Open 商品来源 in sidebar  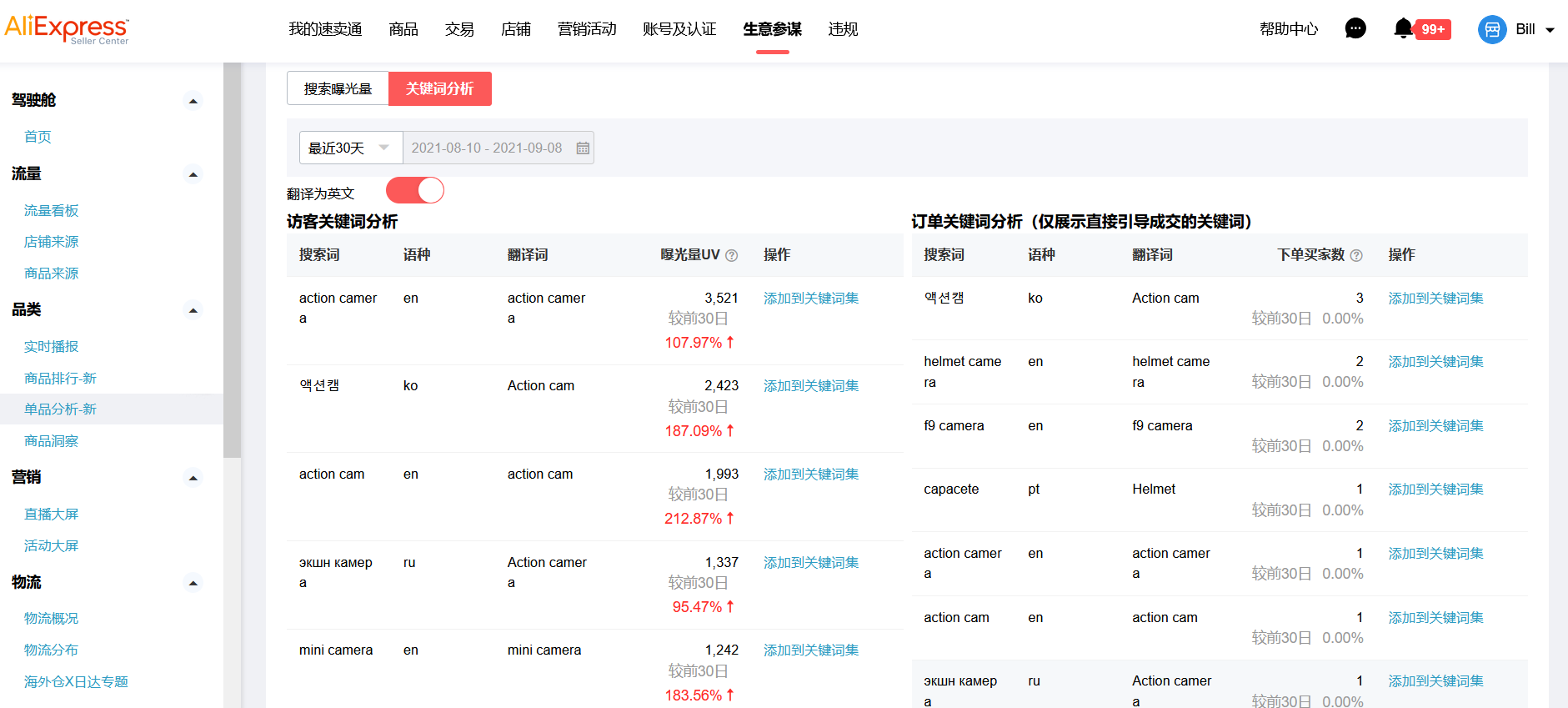[x=51, y=274]
